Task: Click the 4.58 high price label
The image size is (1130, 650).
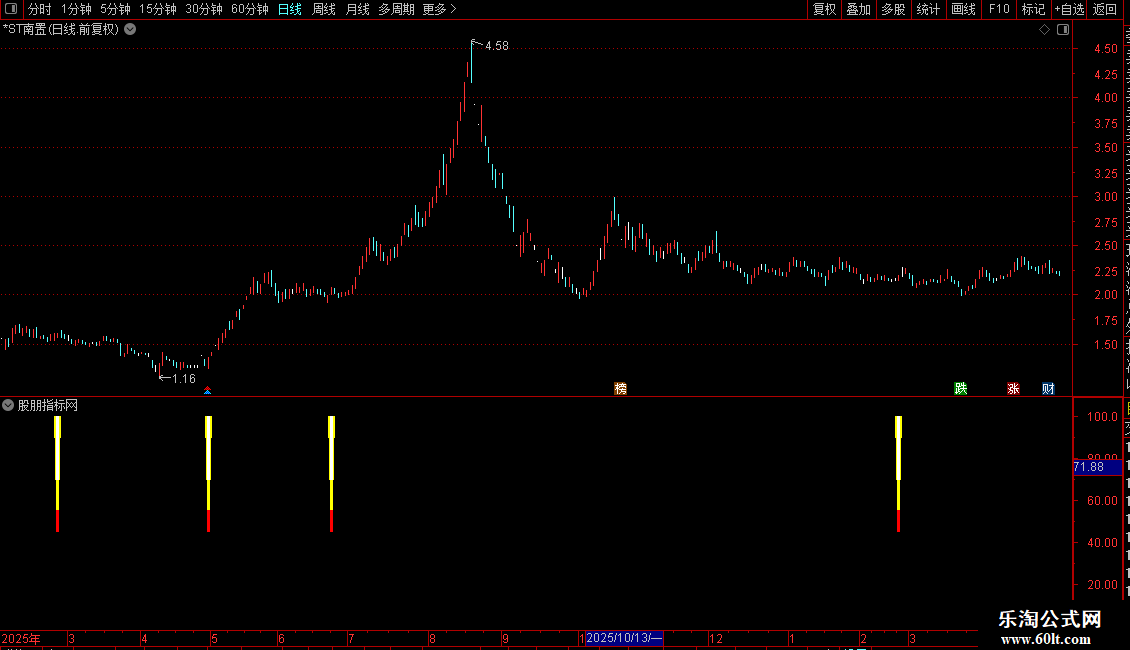Action: (x=497, y=45)
